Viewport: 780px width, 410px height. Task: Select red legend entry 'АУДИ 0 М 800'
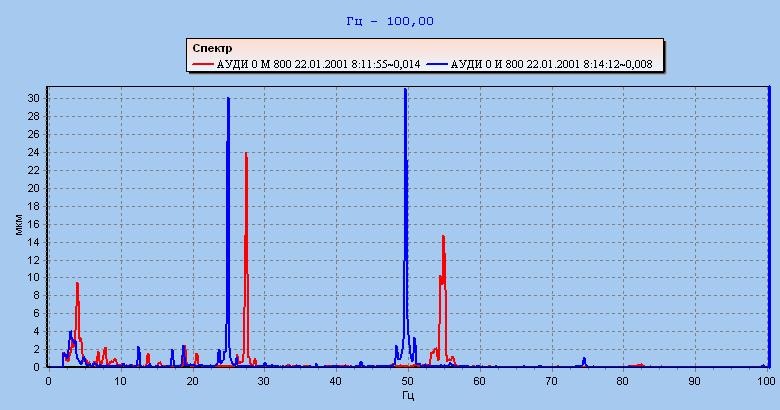tap(319, 64)
